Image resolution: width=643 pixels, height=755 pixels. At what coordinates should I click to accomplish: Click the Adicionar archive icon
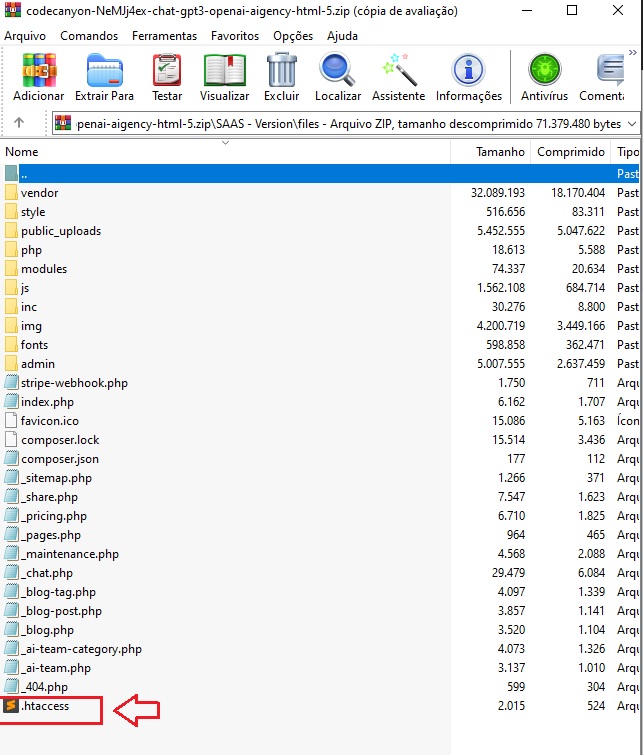(x=38, y=71)
